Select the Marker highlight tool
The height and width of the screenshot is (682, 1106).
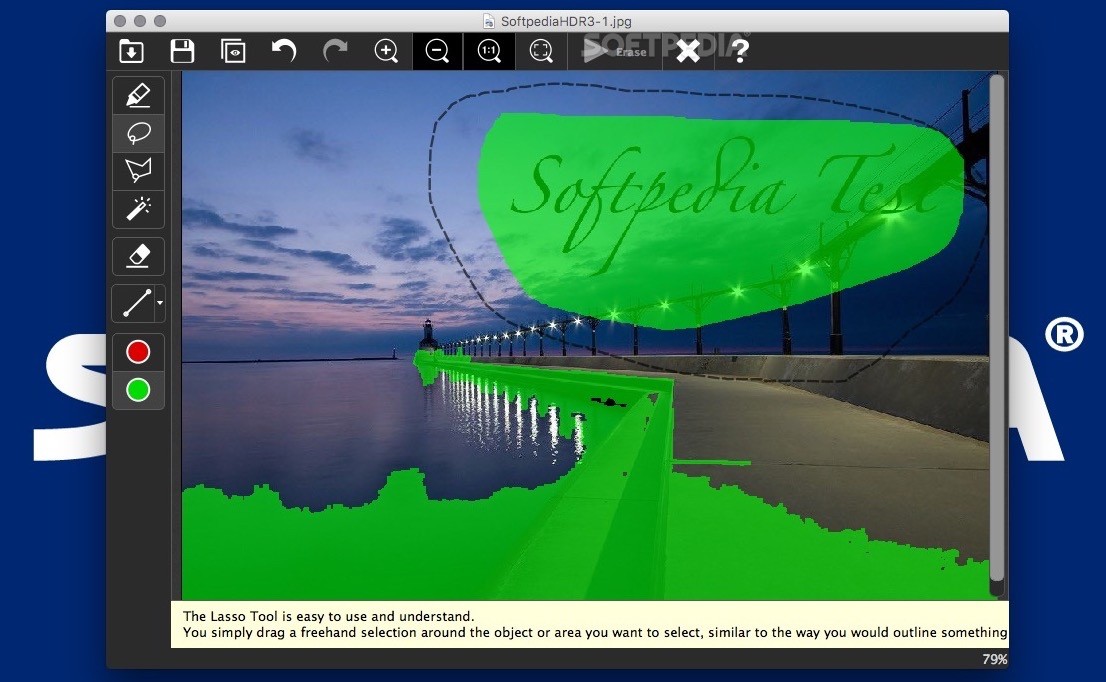coord(138,95)
